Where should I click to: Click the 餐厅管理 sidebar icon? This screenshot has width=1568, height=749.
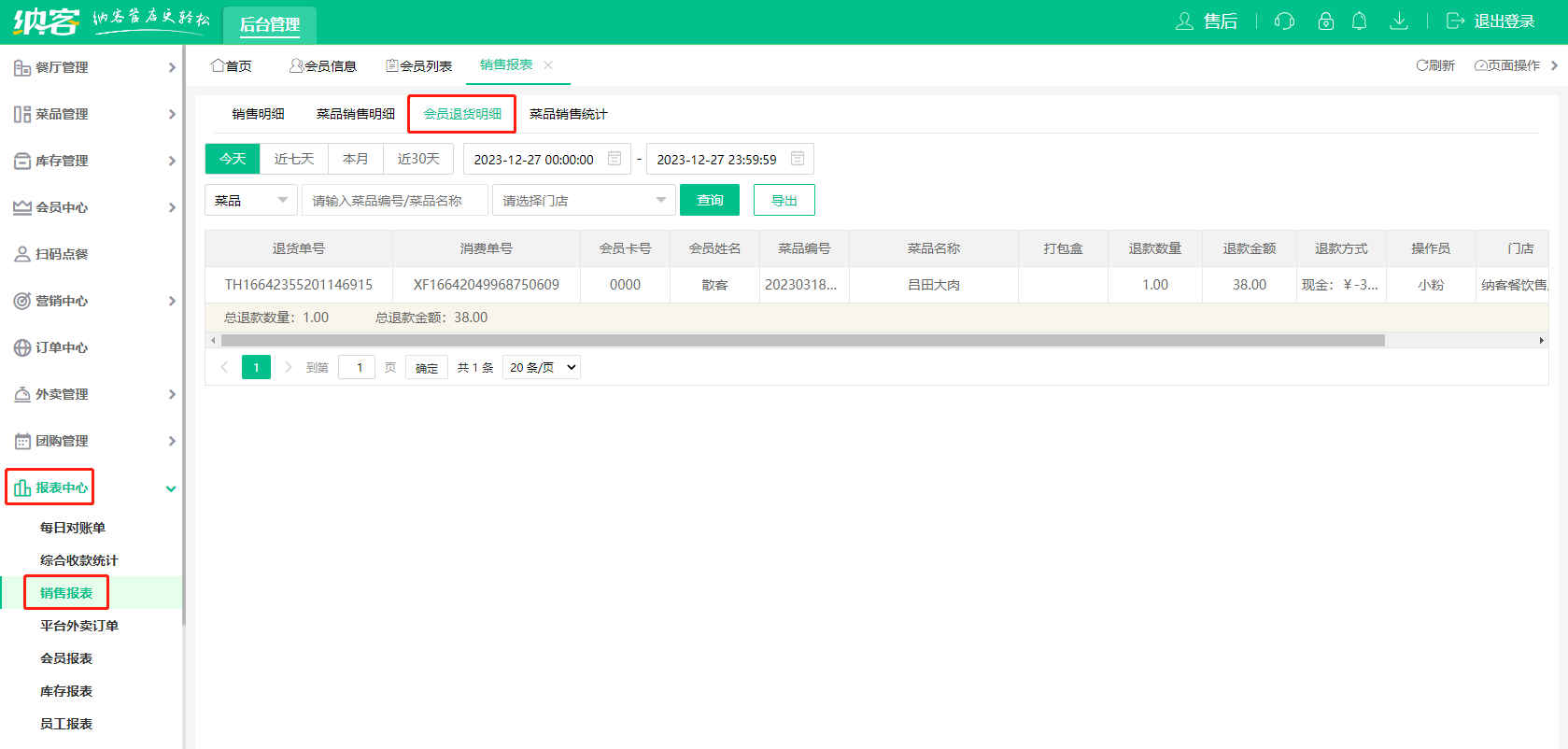(22, 67)
